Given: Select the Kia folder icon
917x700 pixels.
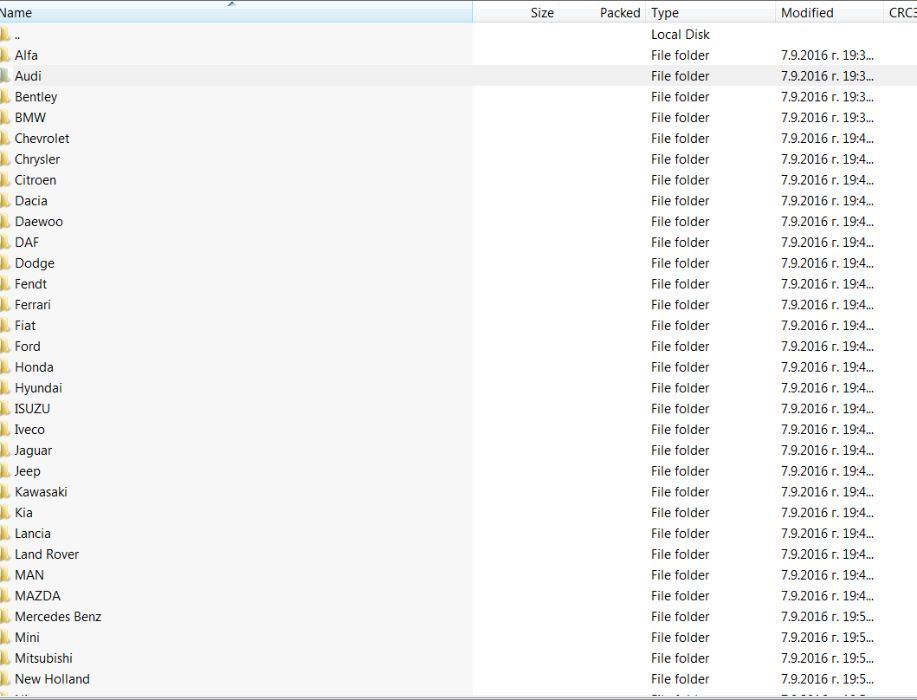Looking at the screenshot, I should coord(5,513).
